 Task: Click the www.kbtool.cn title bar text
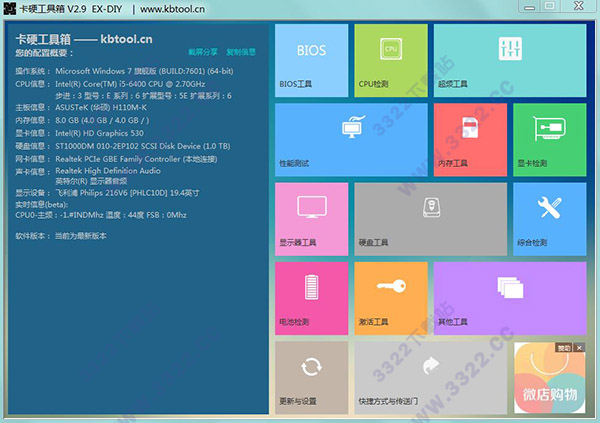pos(173,9)
